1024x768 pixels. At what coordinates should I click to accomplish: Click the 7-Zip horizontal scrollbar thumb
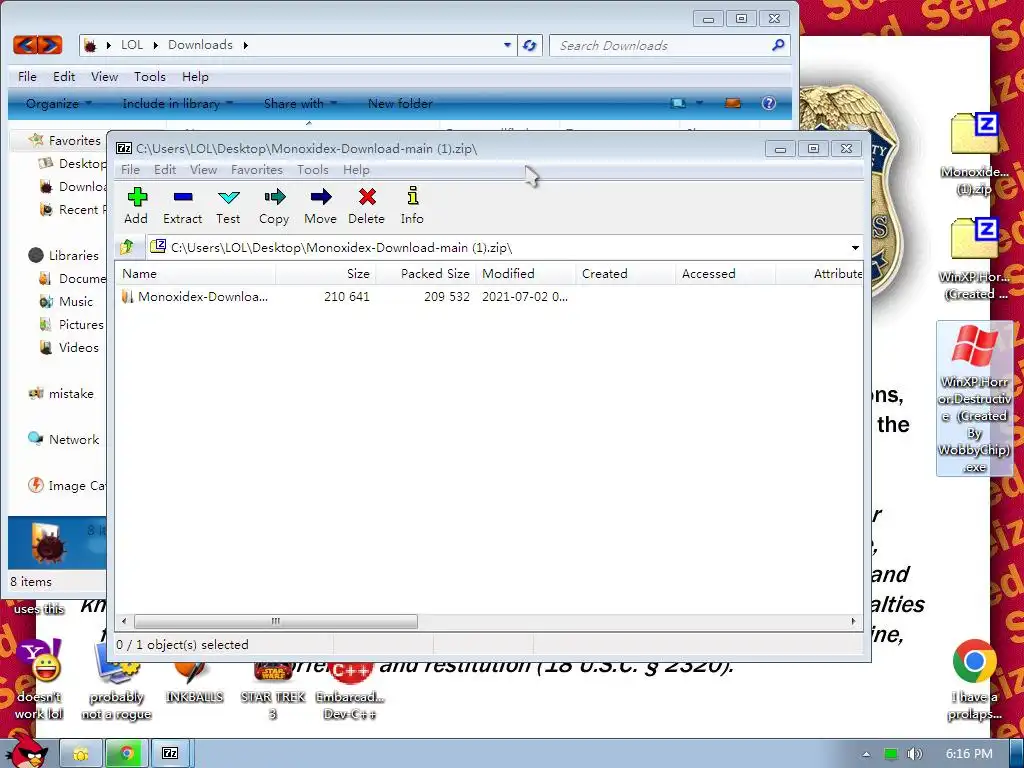[x=276, y=621]
